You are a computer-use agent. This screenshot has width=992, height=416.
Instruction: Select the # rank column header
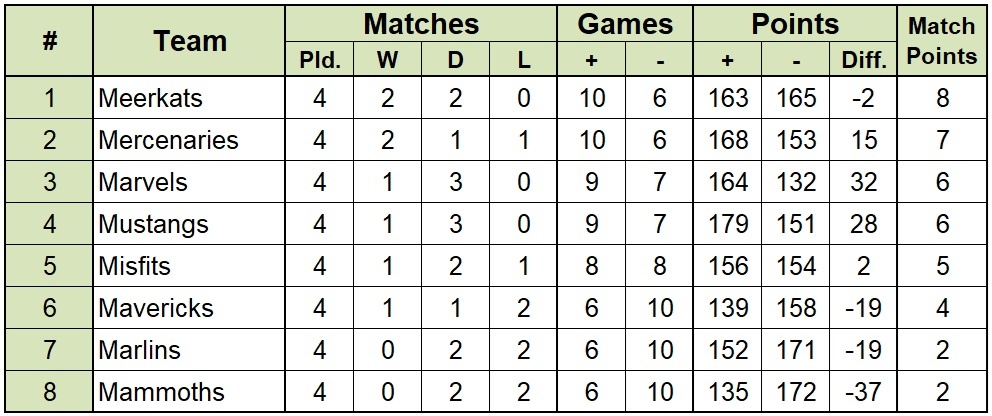[49, 41]
